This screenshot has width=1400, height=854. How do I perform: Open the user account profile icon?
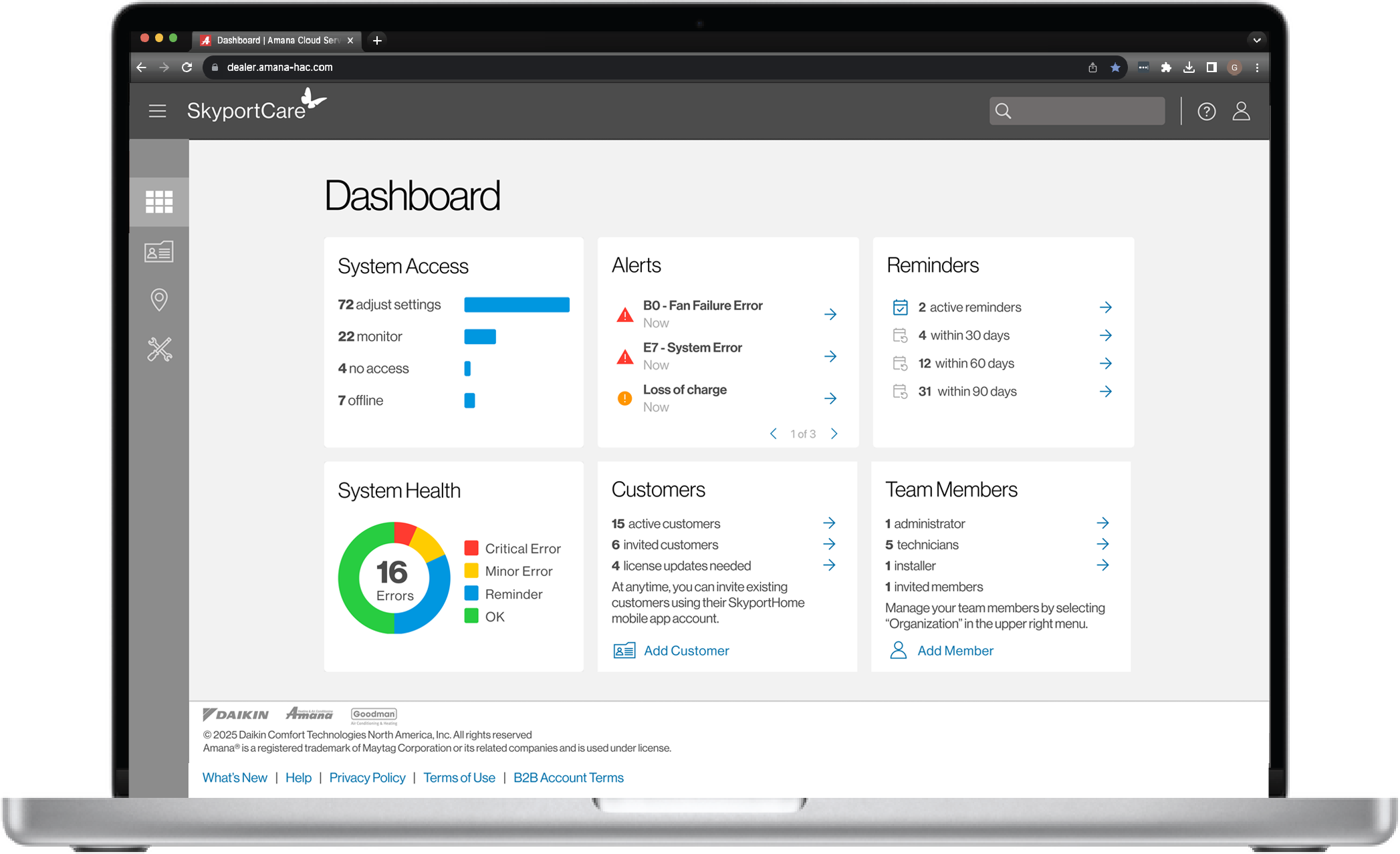click(1241, 111)
